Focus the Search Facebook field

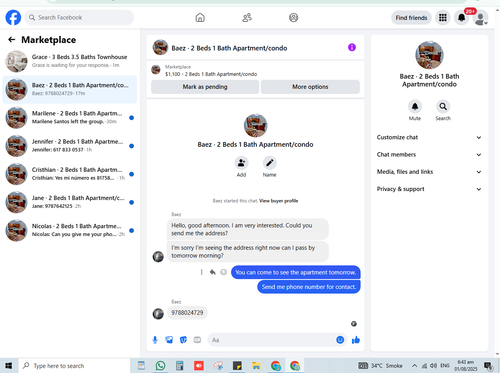click(x=79, y=17)
